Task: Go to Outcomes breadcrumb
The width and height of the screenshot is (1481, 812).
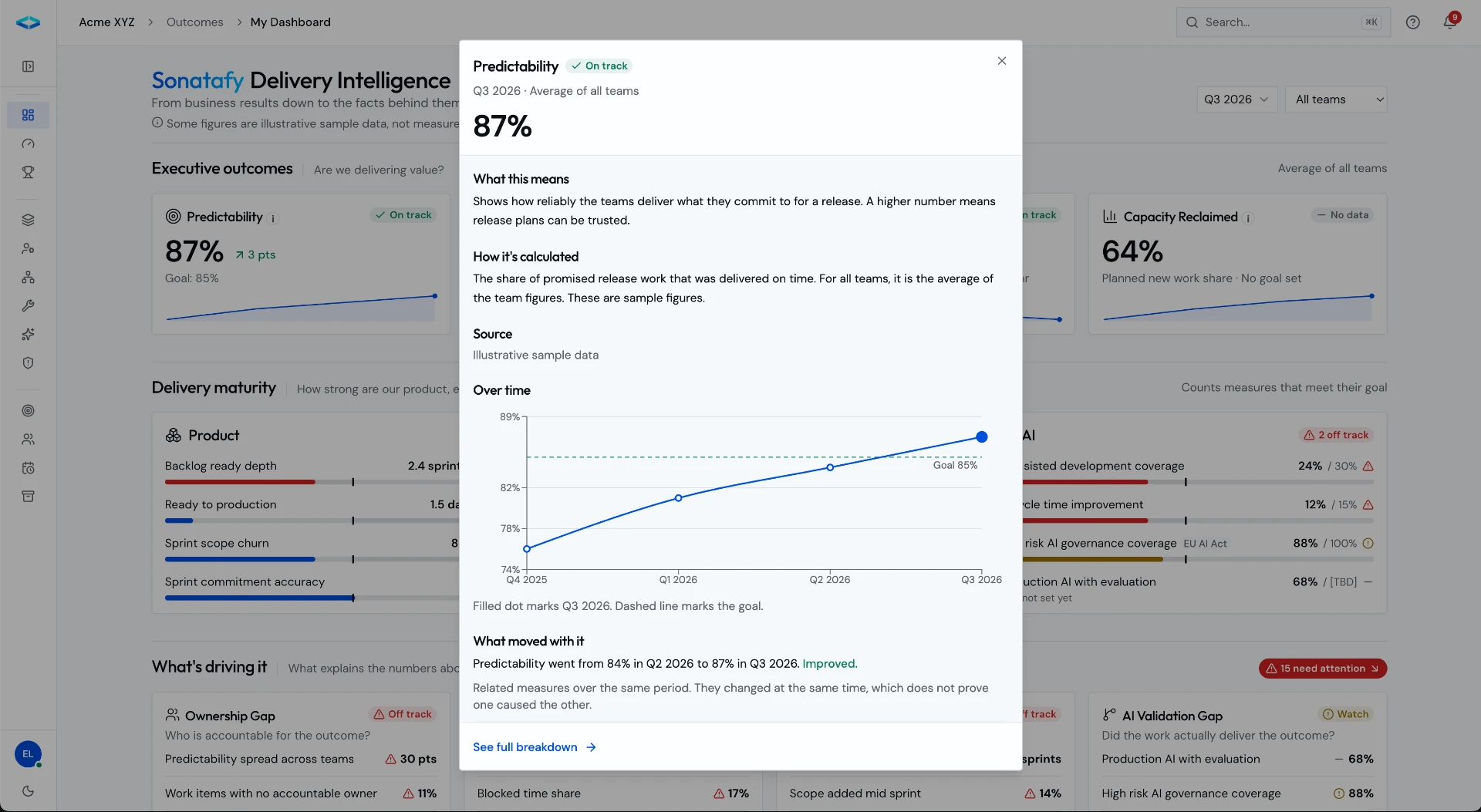Action: click(194, 22)
